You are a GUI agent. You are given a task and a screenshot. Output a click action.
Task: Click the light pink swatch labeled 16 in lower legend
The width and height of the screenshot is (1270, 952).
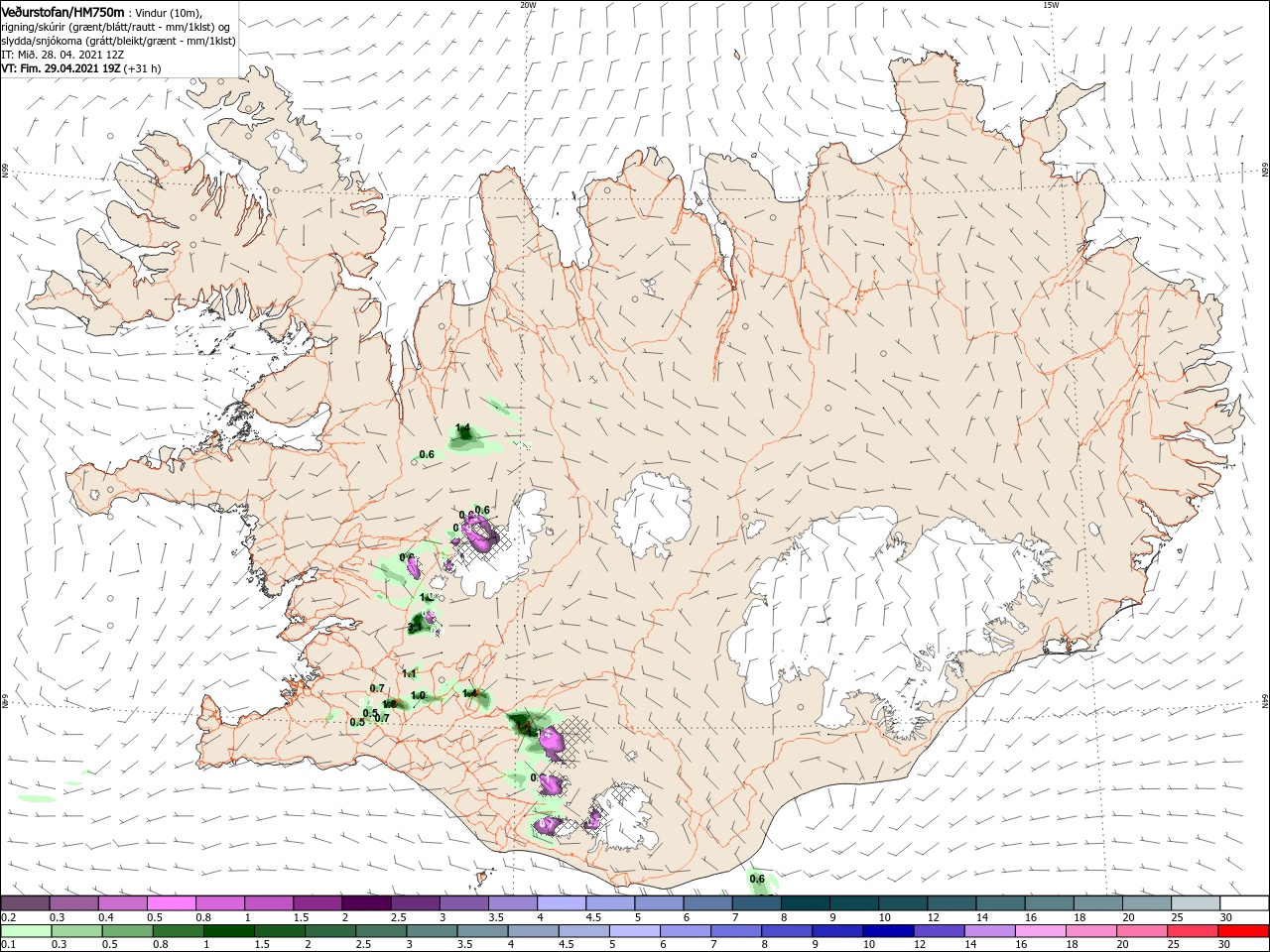[1040, 931]
